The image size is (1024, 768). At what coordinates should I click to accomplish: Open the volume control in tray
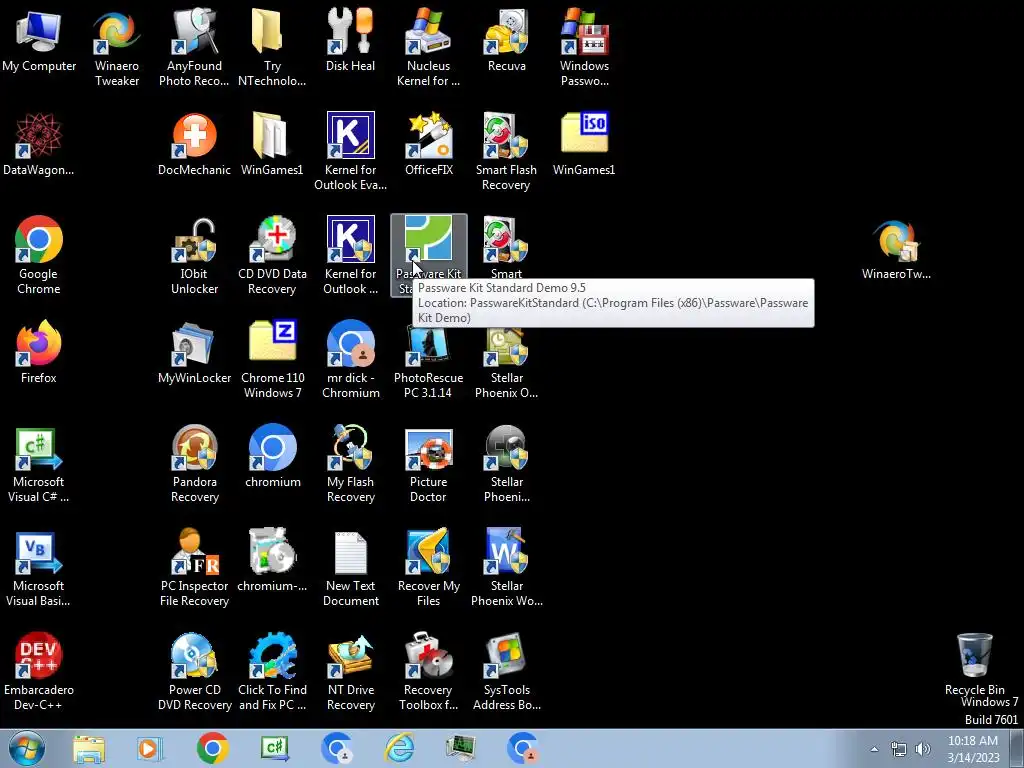point(923,749)
